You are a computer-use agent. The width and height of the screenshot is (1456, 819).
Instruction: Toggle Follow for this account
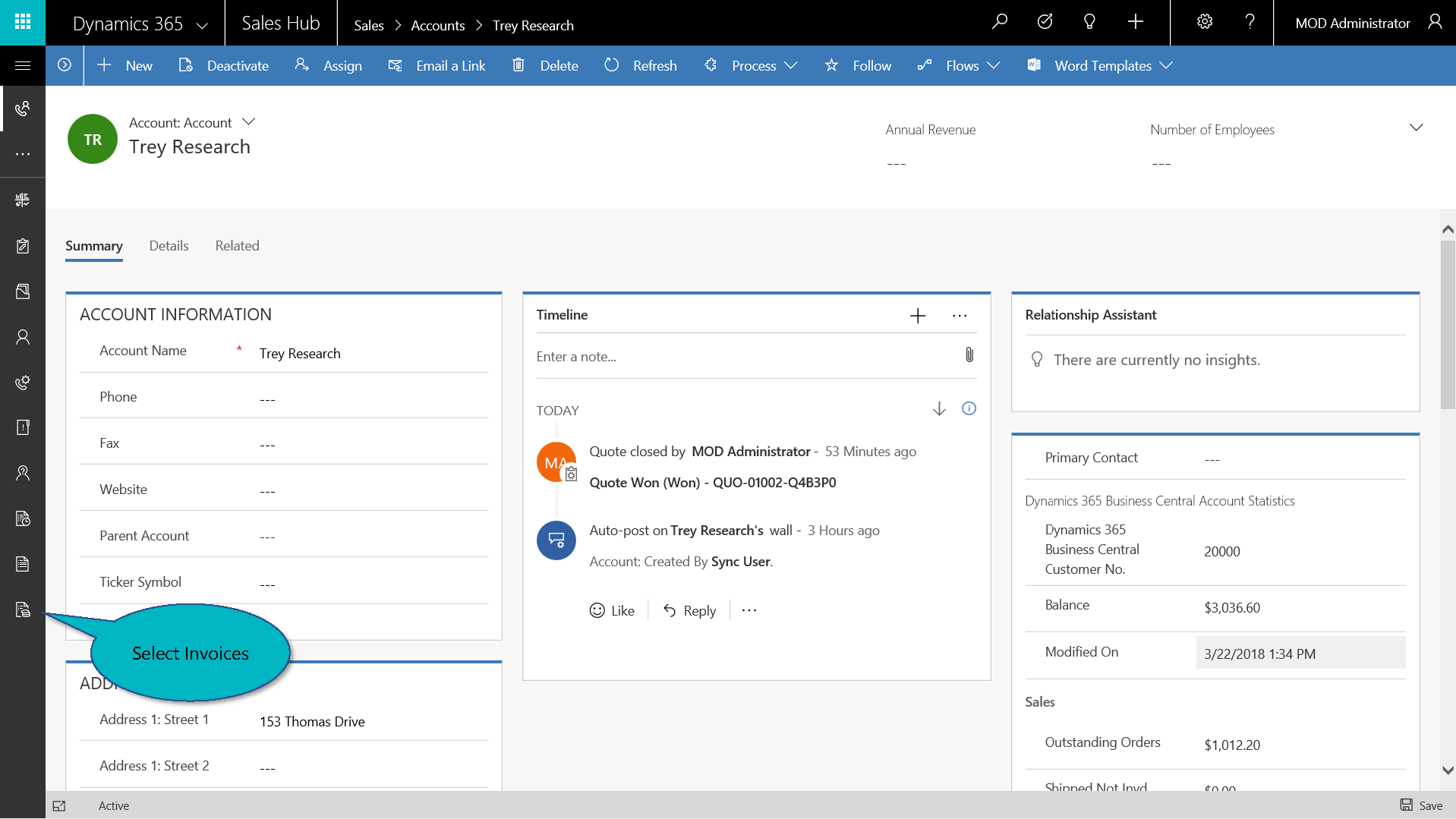coord(859,66)
